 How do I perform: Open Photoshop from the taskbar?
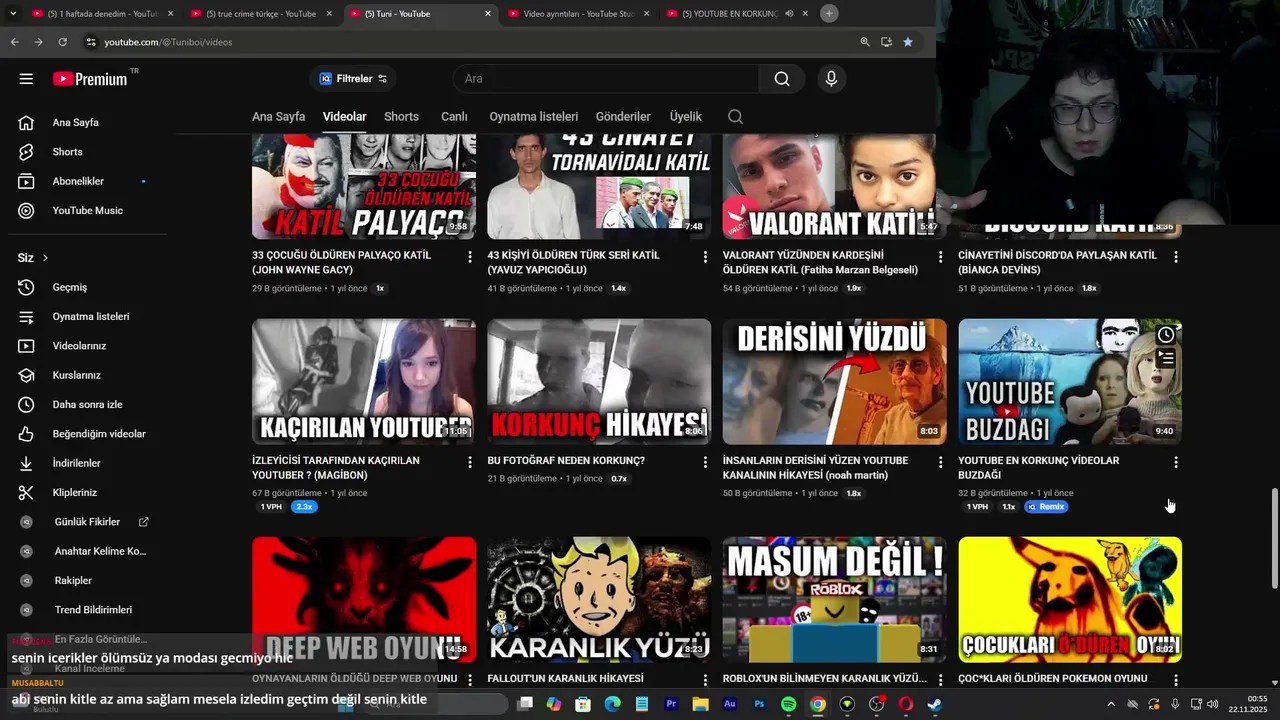(x=759, y=704)
